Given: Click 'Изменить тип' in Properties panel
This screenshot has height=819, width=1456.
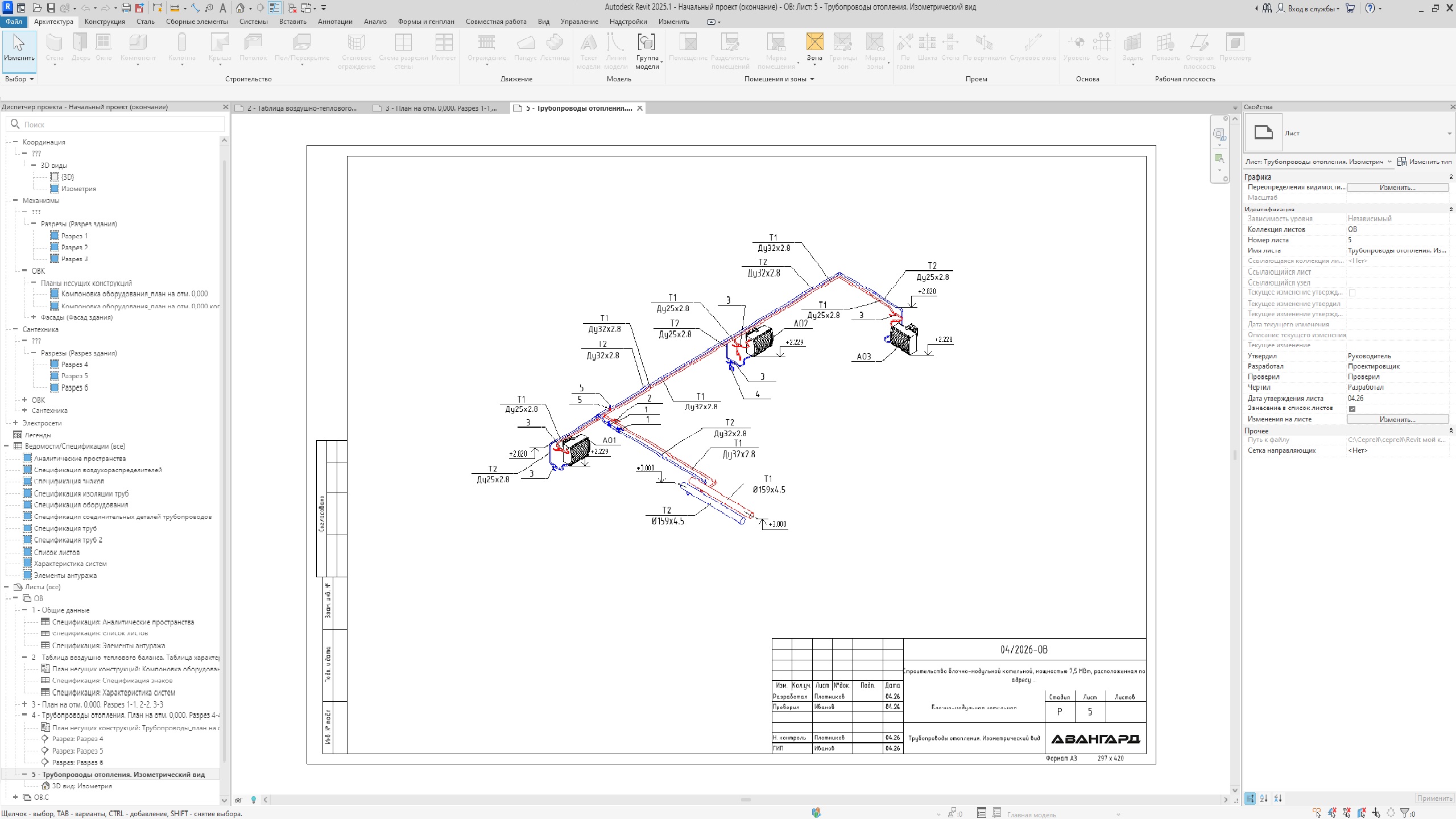Looking at the screenshot, I should click(1424, 162).
